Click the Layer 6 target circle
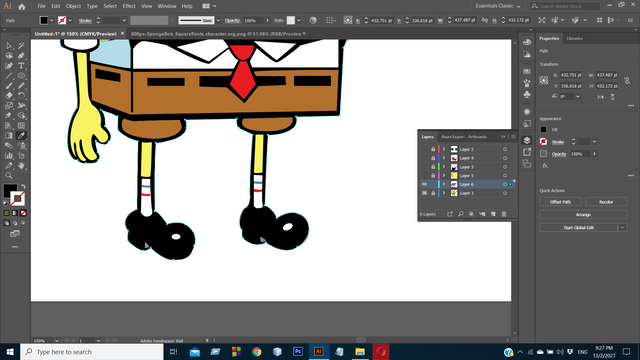 [505, 184]
